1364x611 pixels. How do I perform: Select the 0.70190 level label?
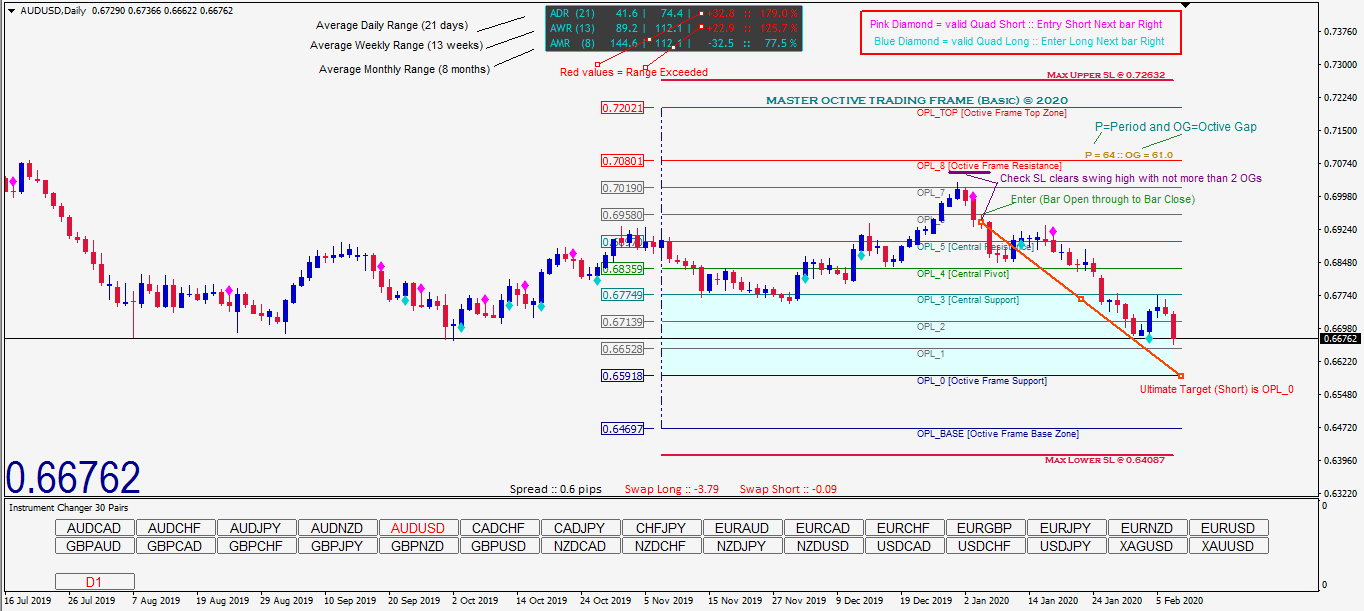pos(622,187)
